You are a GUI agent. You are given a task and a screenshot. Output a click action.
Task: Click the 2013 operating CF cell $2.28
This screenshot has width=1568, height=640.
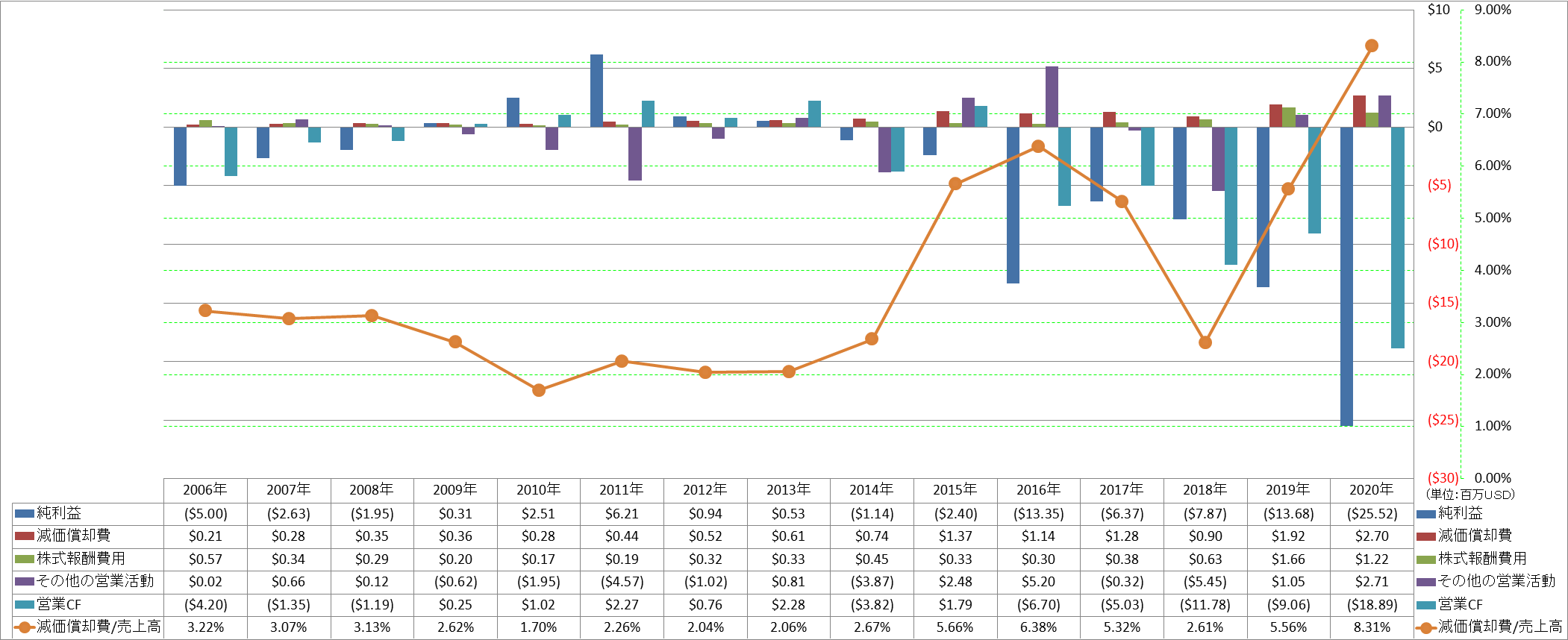[788, 605]
